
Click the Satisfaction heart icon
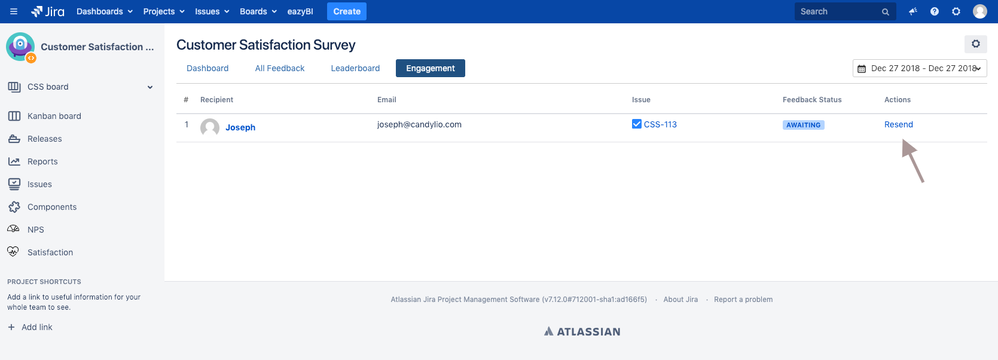tap(14, 253)
